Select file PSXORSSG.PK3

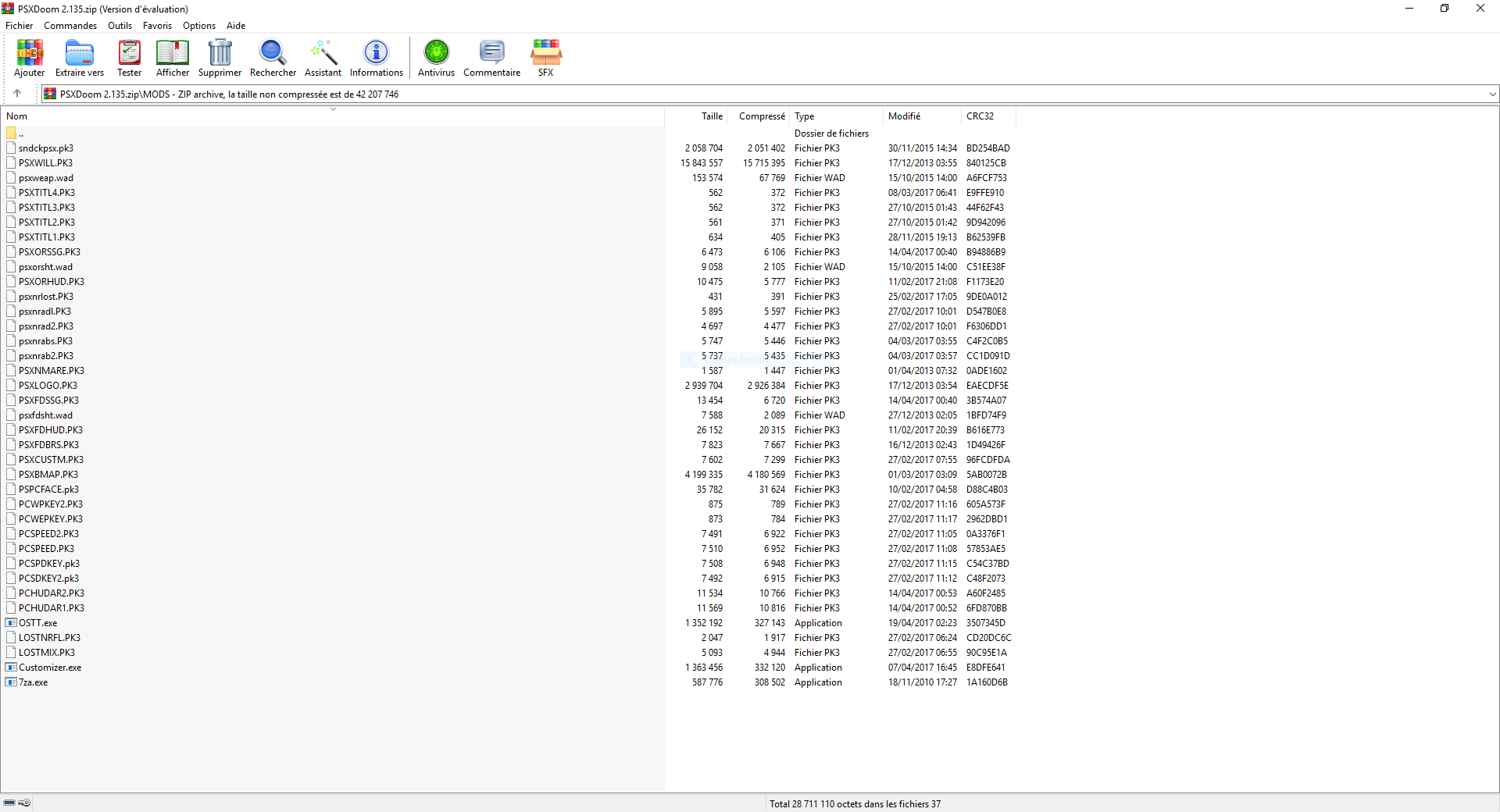pos(49,252)
